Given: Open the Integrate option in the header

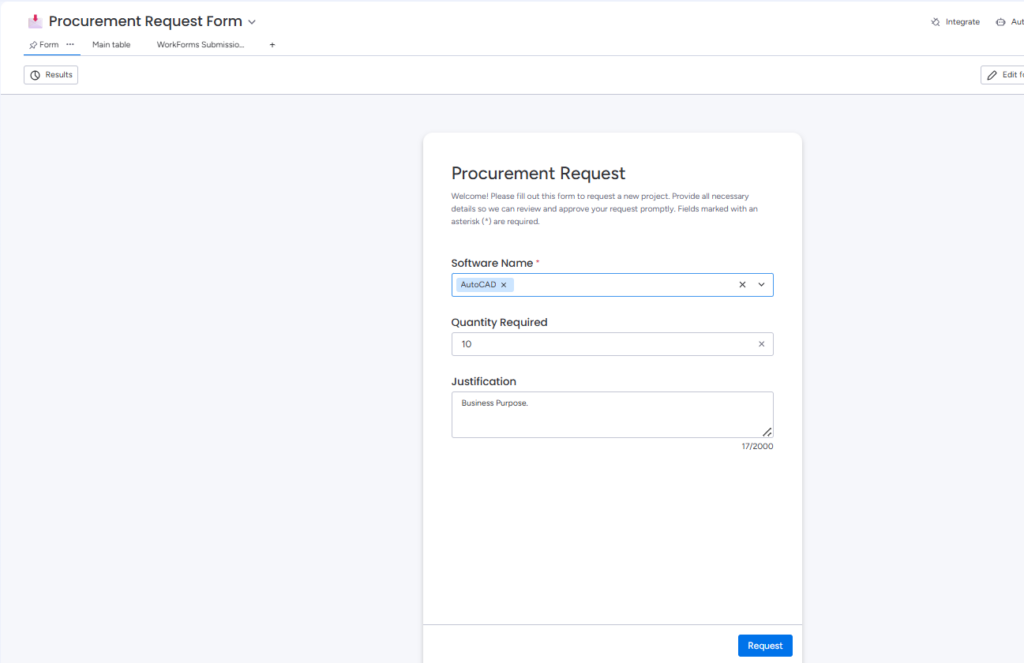Looking at the screenshot, I should click(955, 22).
